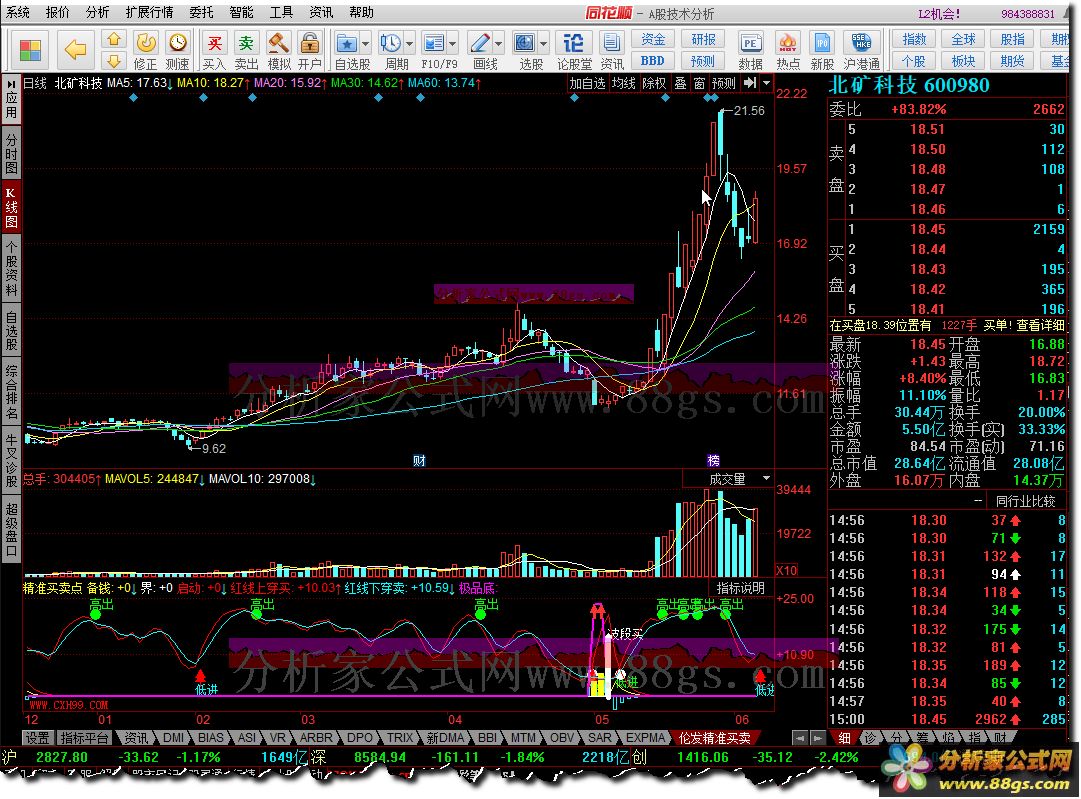Viewport: 1081px width, 799px height.
Task: Open the 数据 PE data icon
Action: click(750, 43)
